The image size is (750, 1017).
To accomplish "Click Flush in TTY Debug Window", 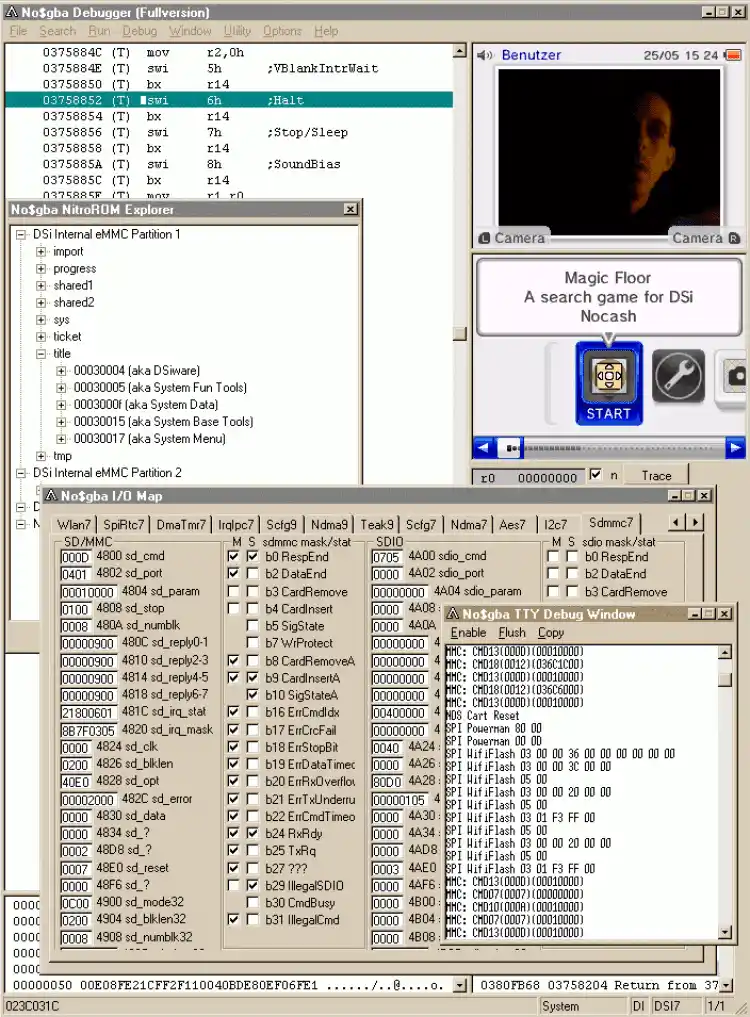I will [x=512, y=632].
